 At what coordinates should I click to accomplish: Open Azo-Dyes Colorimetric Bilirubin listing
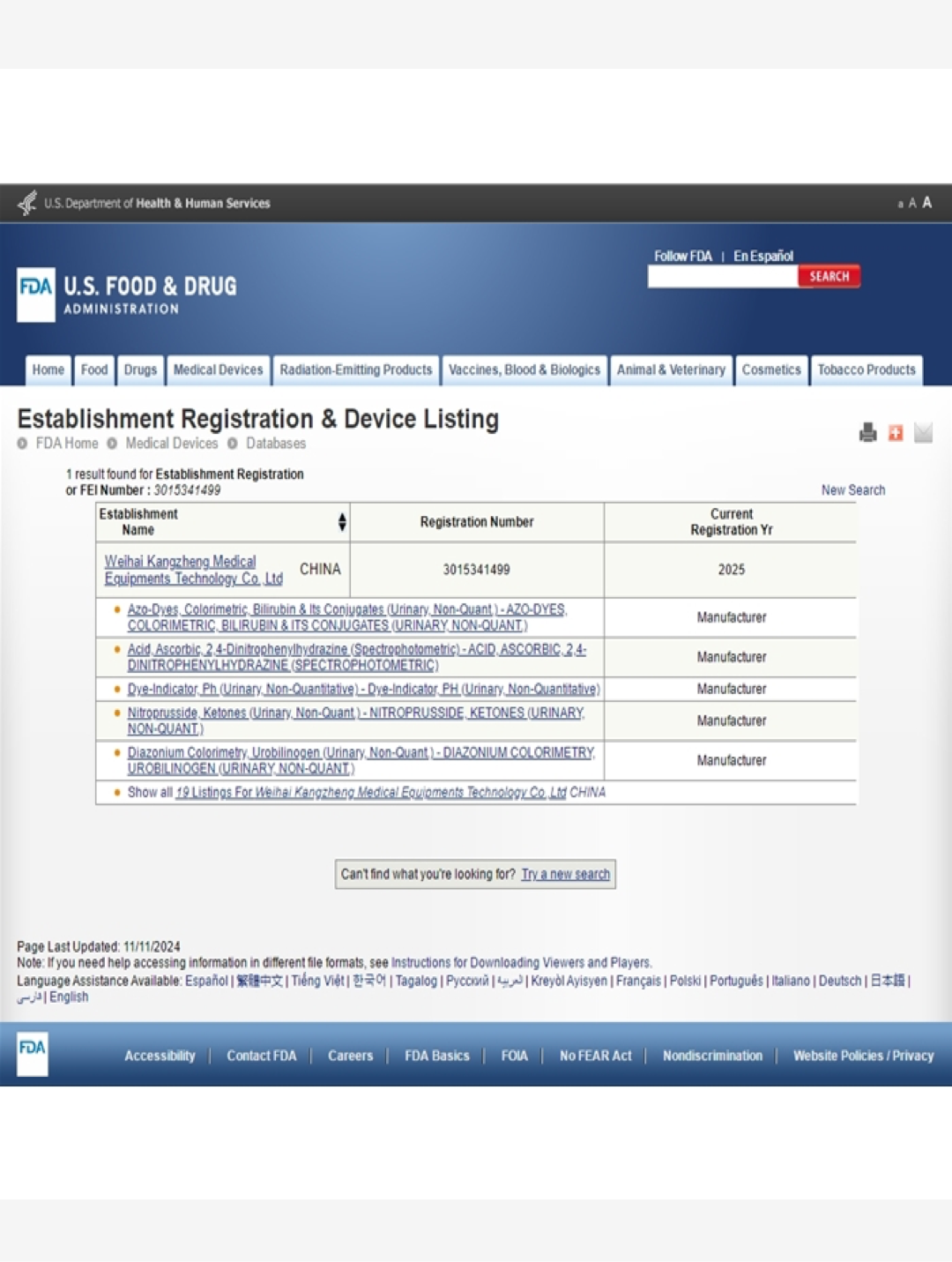[347, 617]
